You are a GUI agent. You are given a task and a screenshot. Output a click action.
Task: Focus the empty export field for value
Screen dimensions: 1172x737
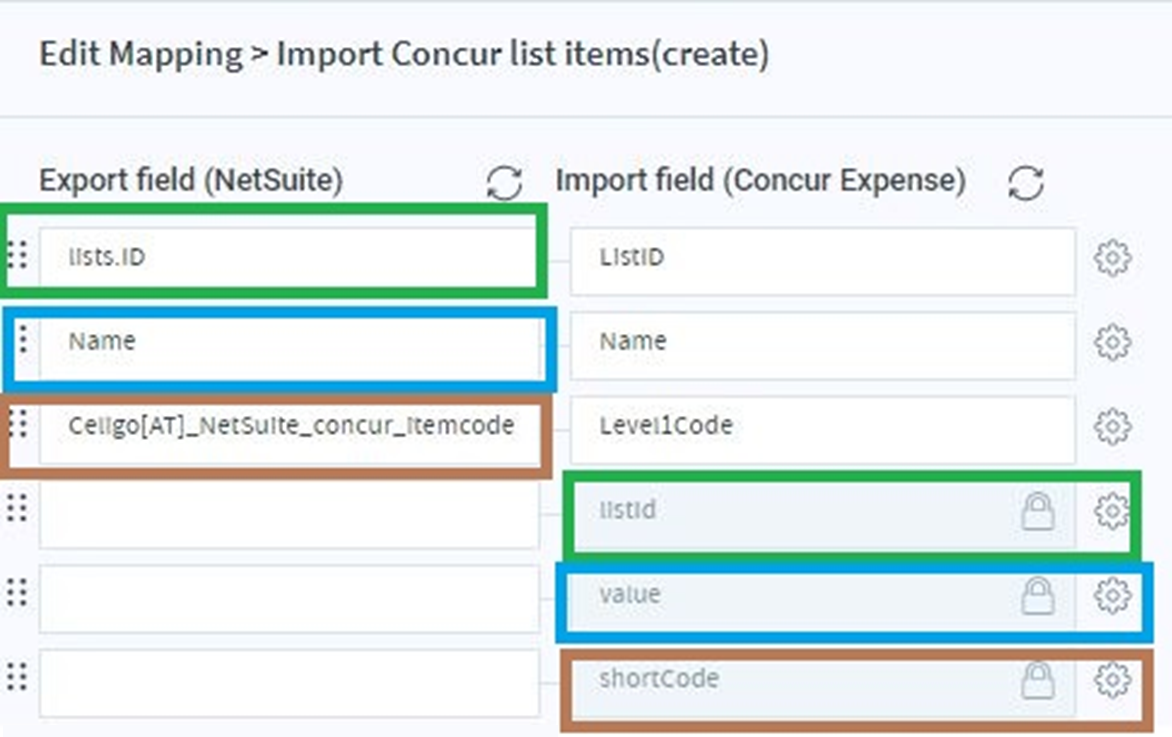click(x=289, y=599)
